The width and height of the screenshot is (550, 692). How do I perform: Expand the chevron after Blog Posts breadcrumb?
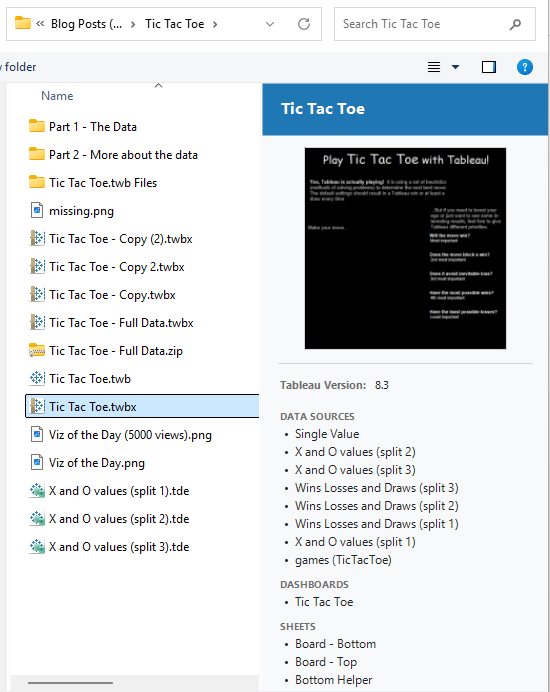point(133,24)
